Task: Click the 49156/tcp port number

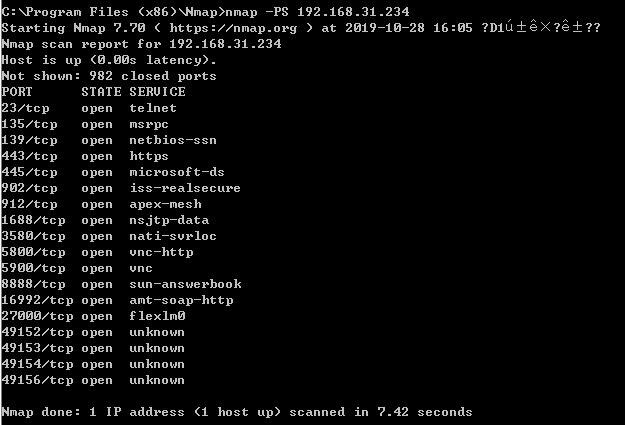Action: tap(37, 380)
